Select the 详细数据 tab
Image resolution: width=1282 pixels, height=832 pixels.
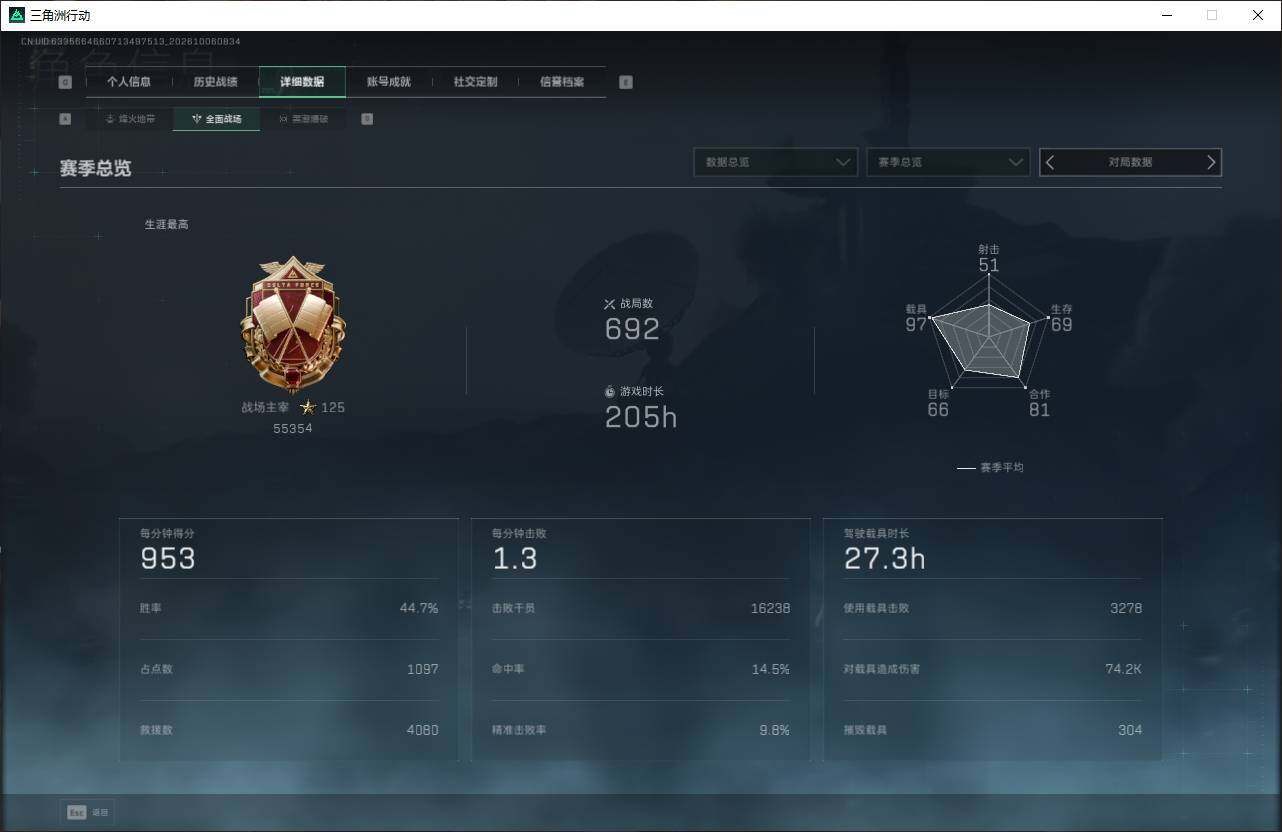pyautogui.click(x=302, y=82)
